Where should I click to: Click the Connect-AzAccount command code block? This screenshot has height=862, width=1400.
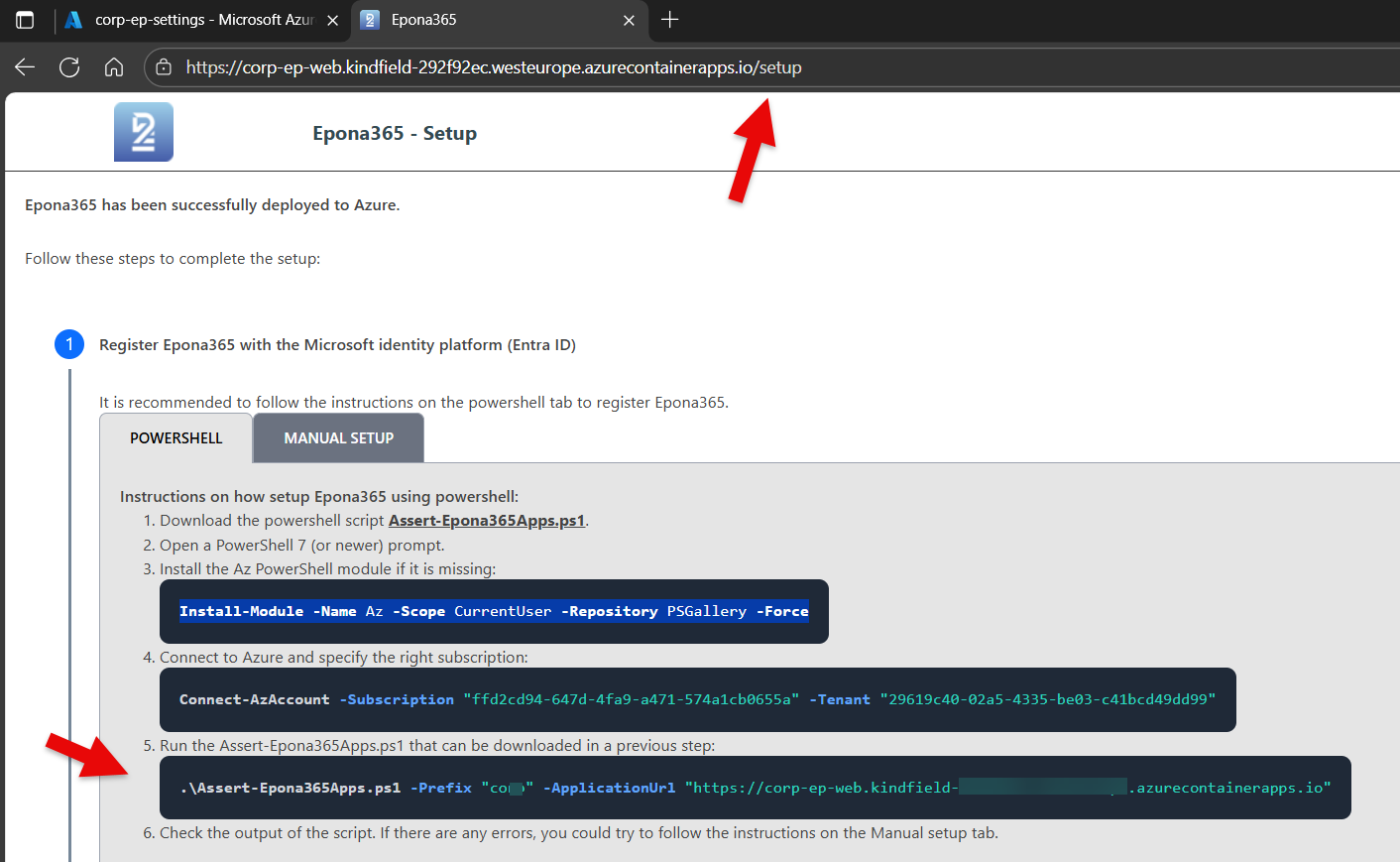(697, 699)
